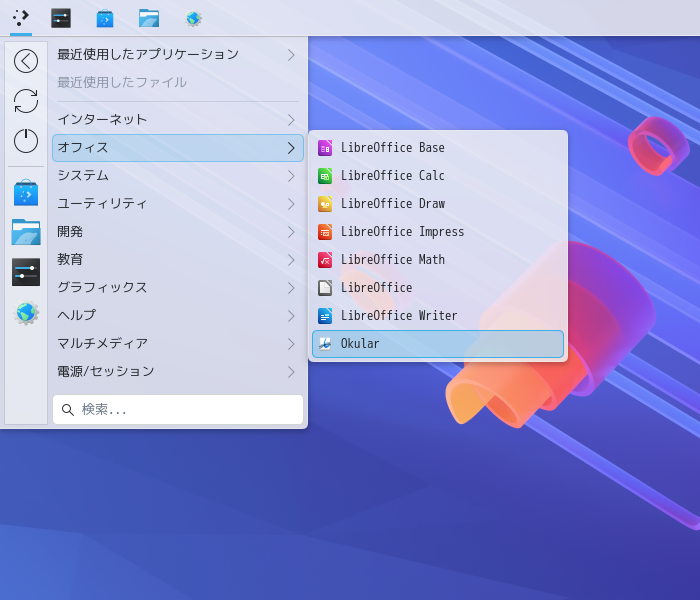Click the power off icon in sidebar
Viewport: 700px width, 600px height.
(26, 141)
